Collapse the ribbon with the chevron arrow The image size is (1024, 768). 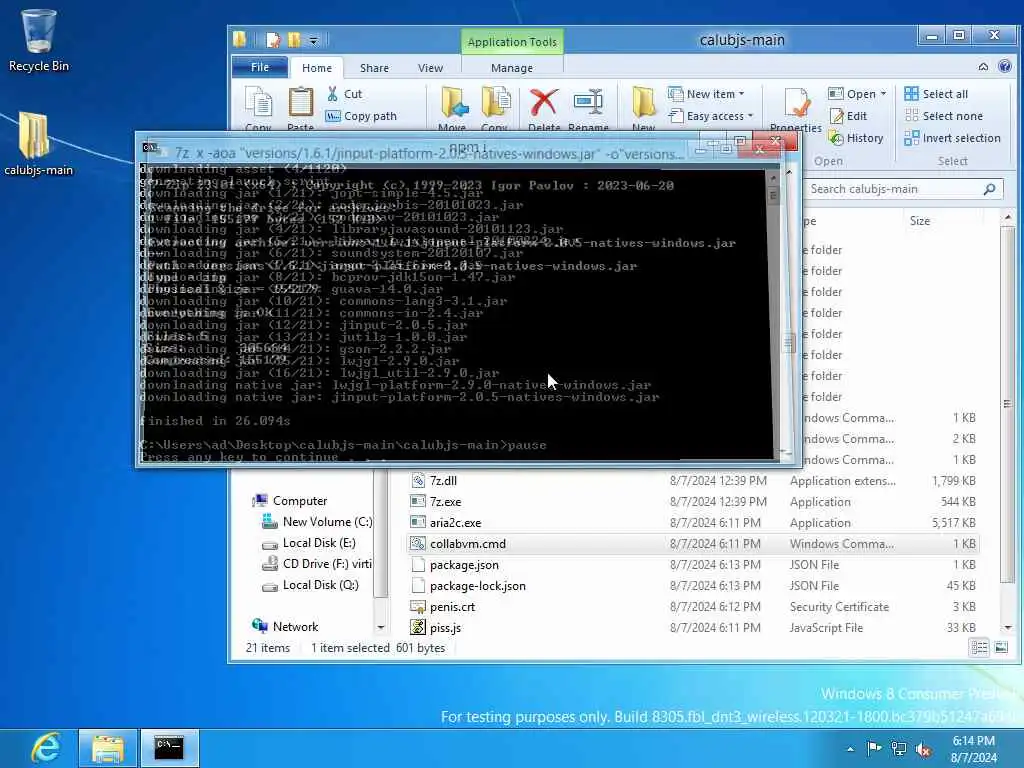point(984,67)
